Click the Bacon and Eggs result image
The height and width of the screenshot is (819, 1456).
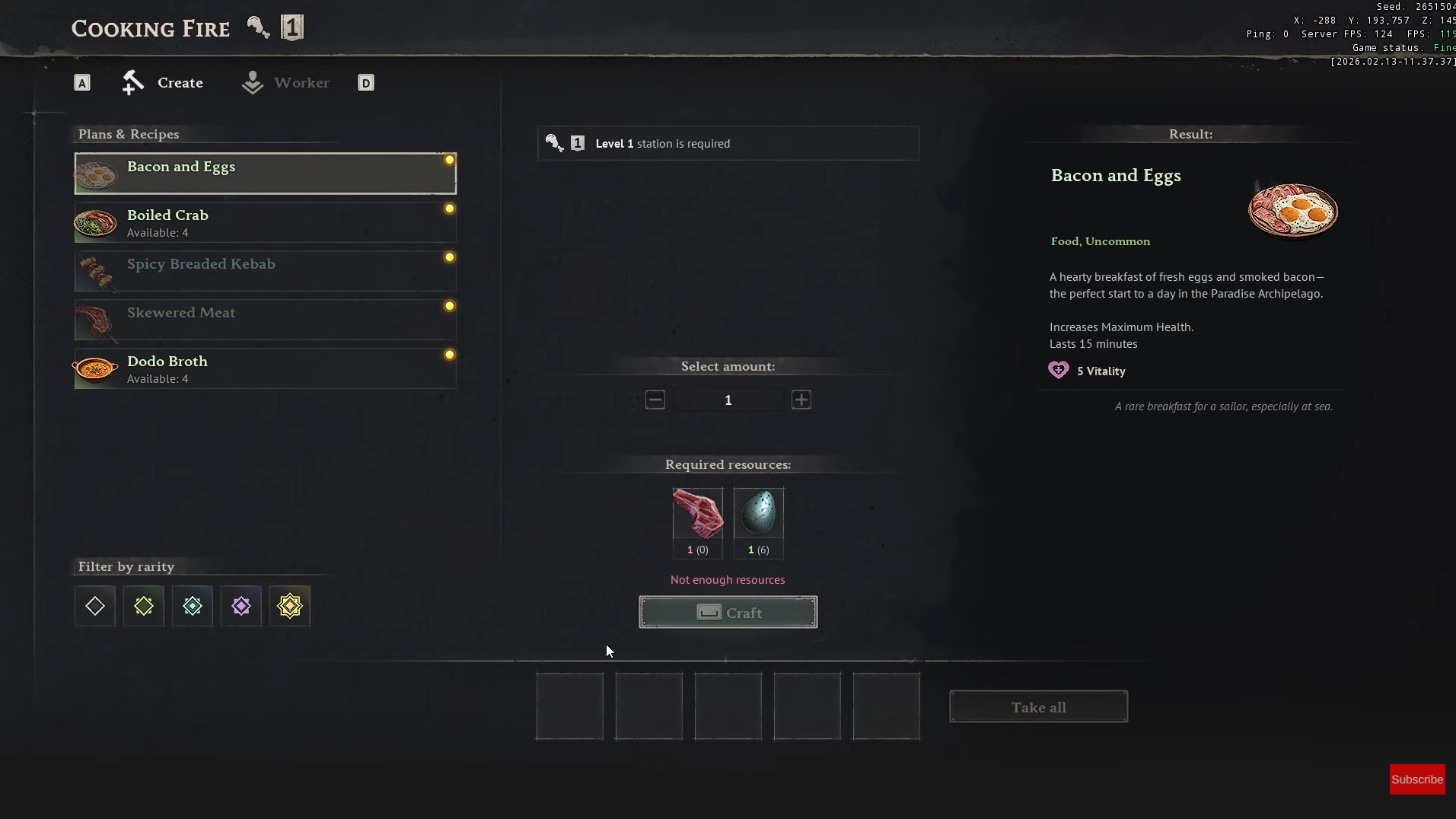point(1293,211)
